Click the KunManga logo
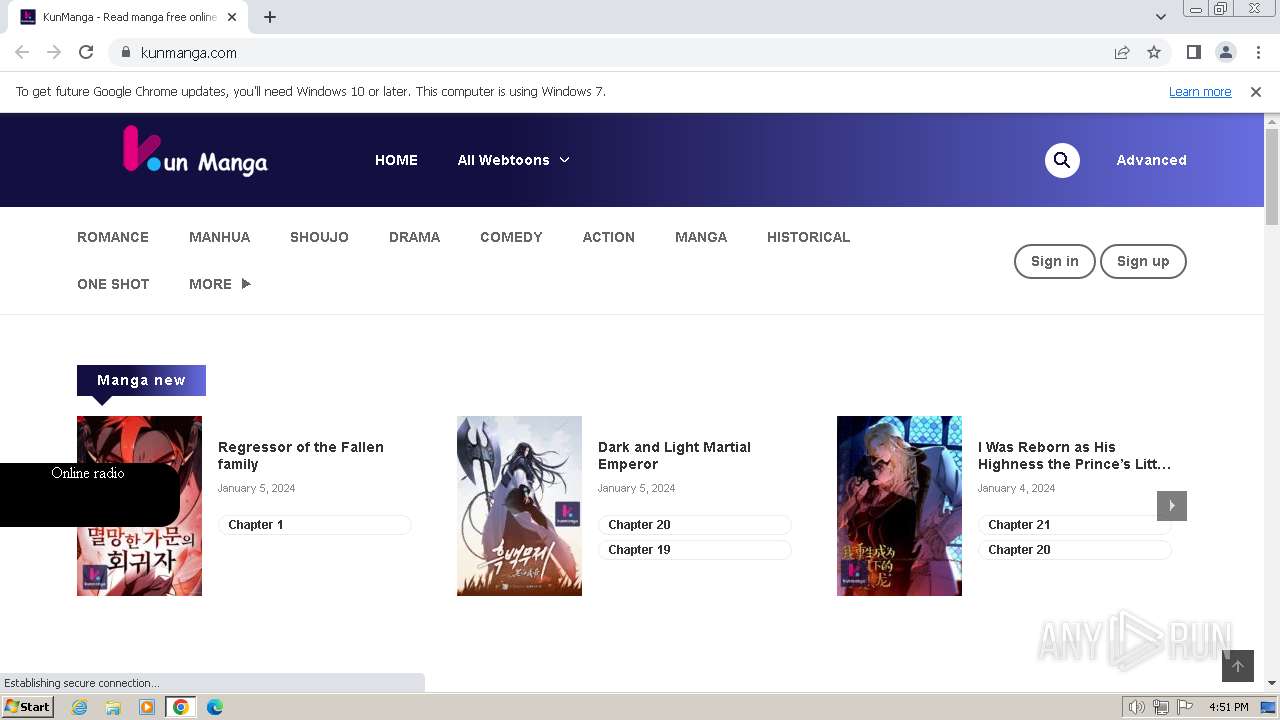This screenshot has height=720, width=1280. pos(195,151)
